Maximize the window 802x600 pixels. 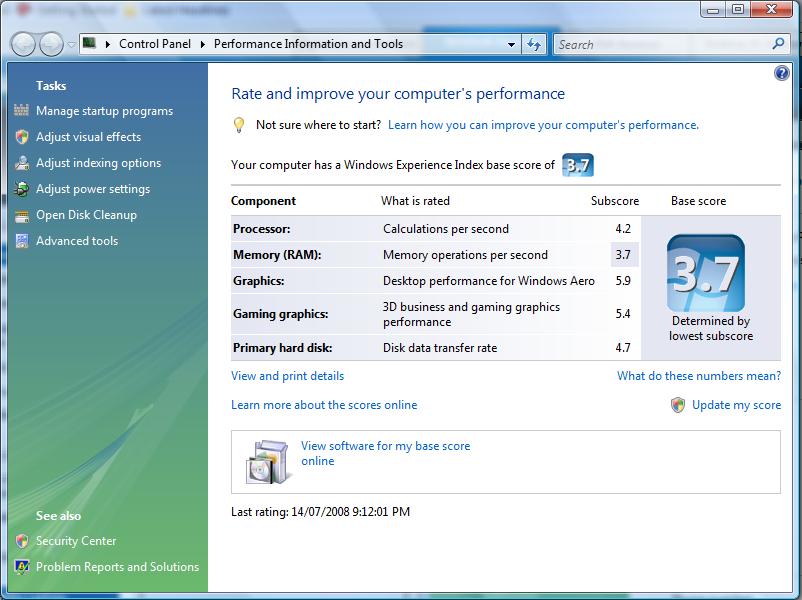738,9
